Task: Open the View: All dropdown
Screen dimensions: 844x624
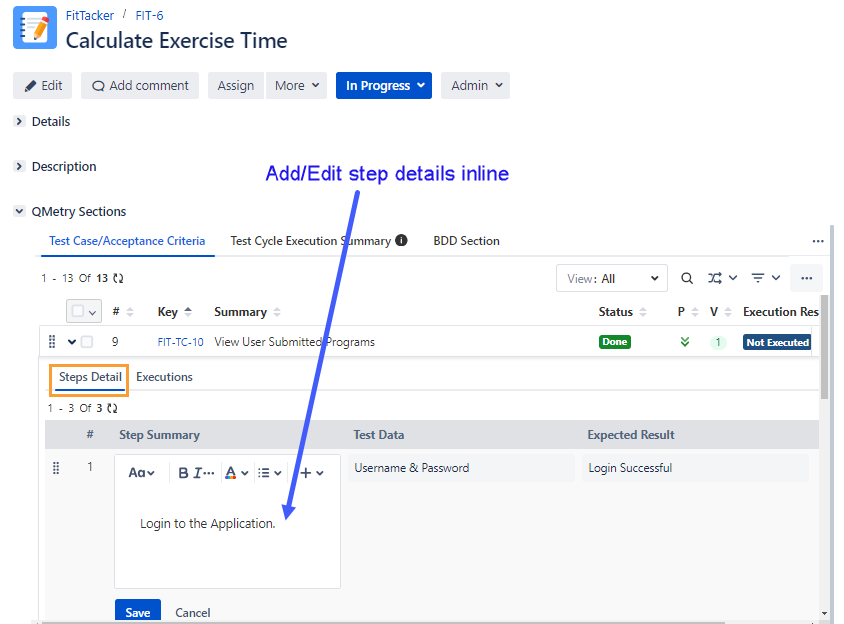Action: [611, 278]
